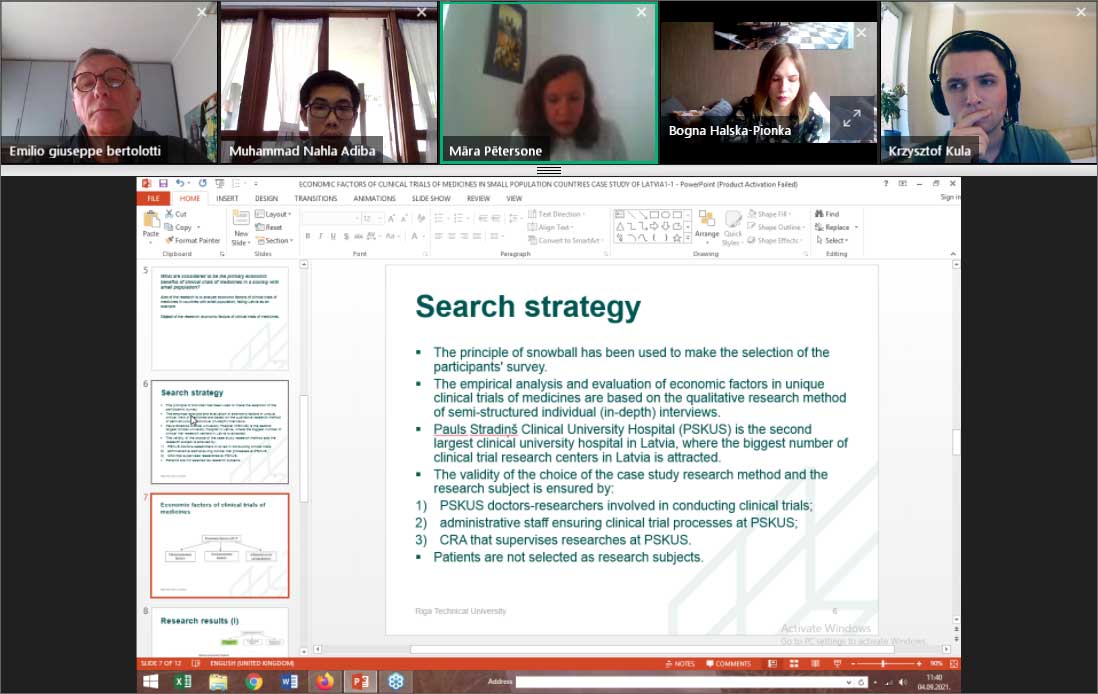The width and height of the screenshot is (1098, 694).
Task: Click the Reset slide button
Action: 272,227
